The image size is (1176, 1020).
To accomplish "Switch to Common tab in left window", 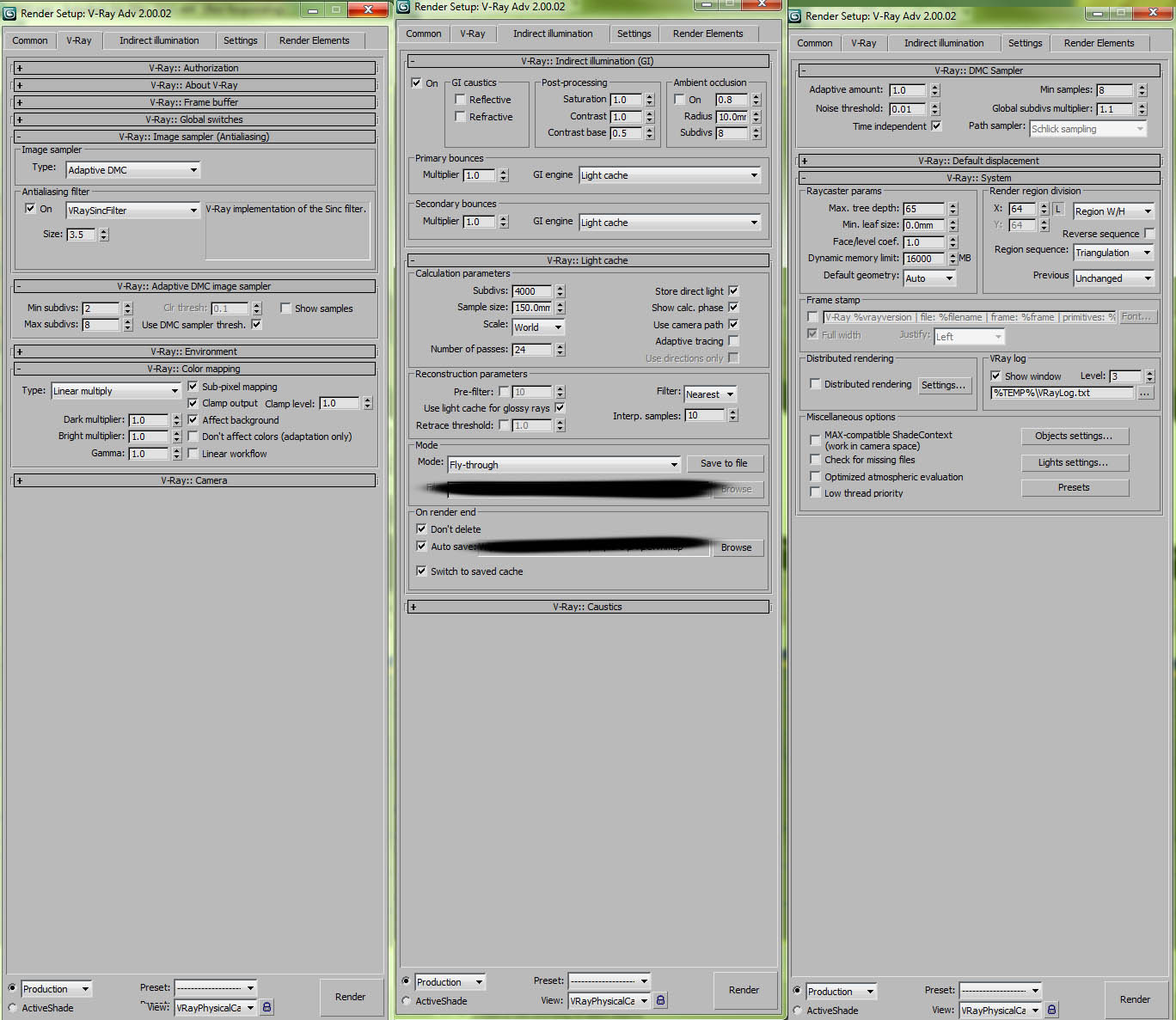I will click(x=30, y=40).
